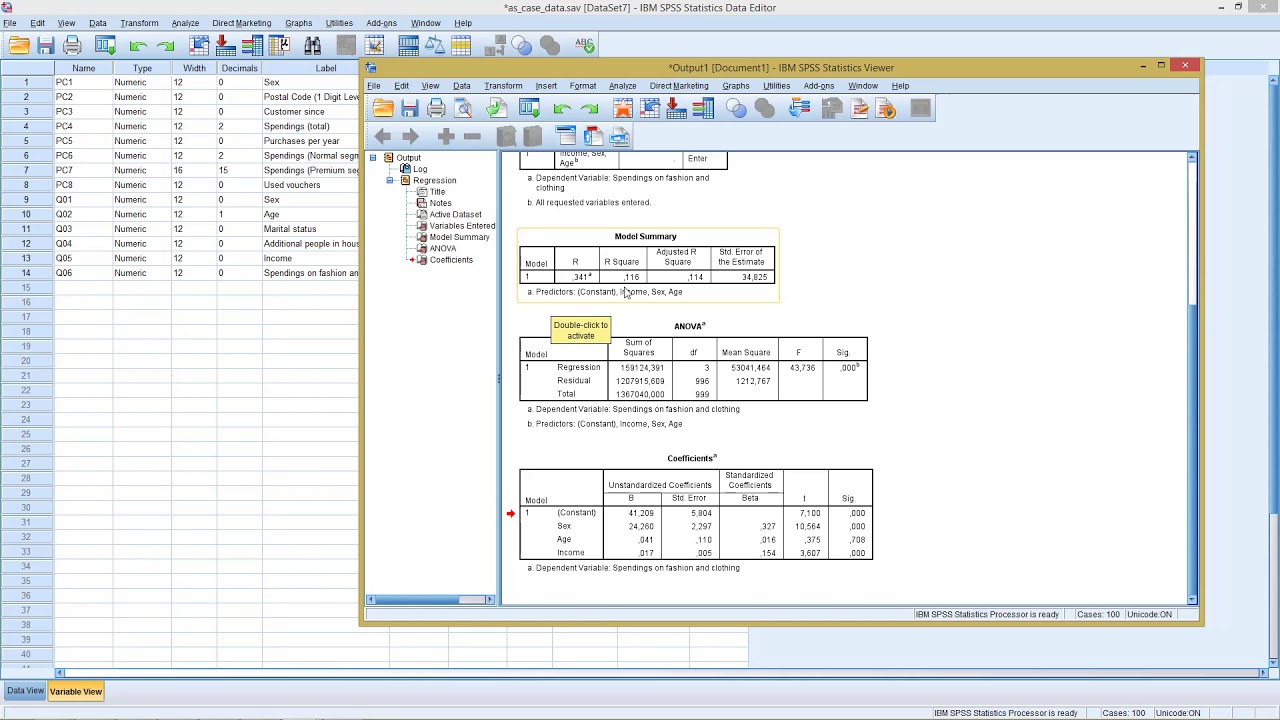Select Log in the output outline
The height and width of the screenshot is (720, 1280).
click(x=420, y=169)
